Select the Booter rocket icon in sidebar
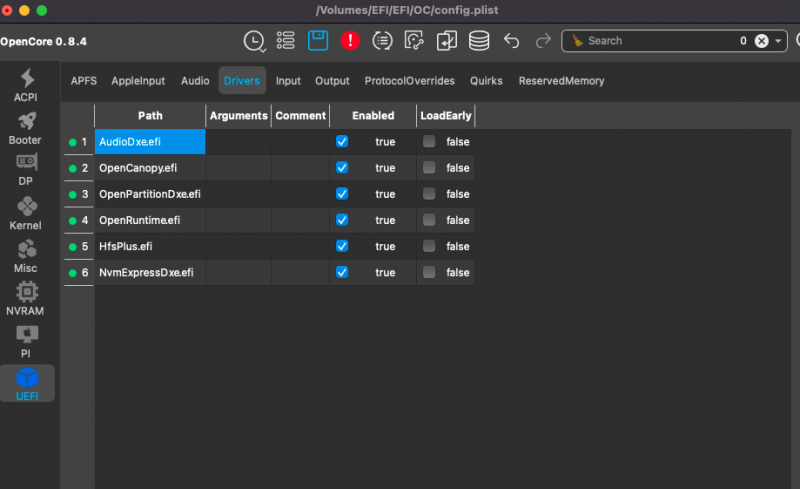 pyautogui.click(x=27, y=128)
